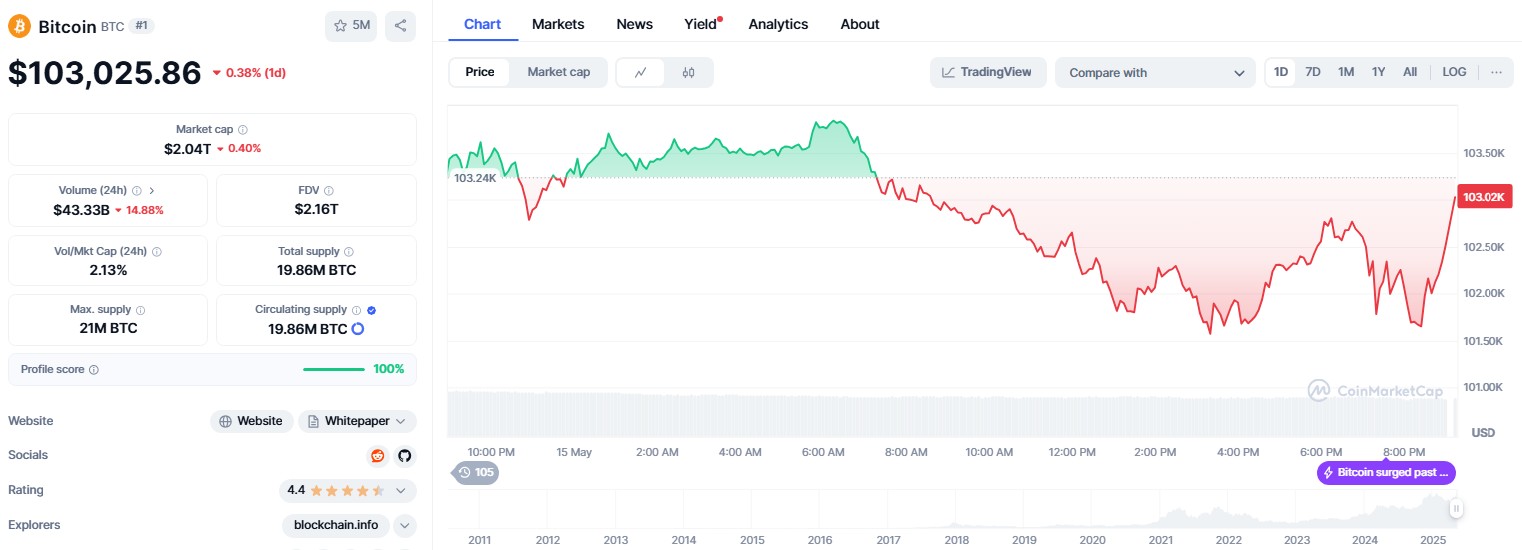
Task: Open the Reddit social icon
Action: [378, 456]
